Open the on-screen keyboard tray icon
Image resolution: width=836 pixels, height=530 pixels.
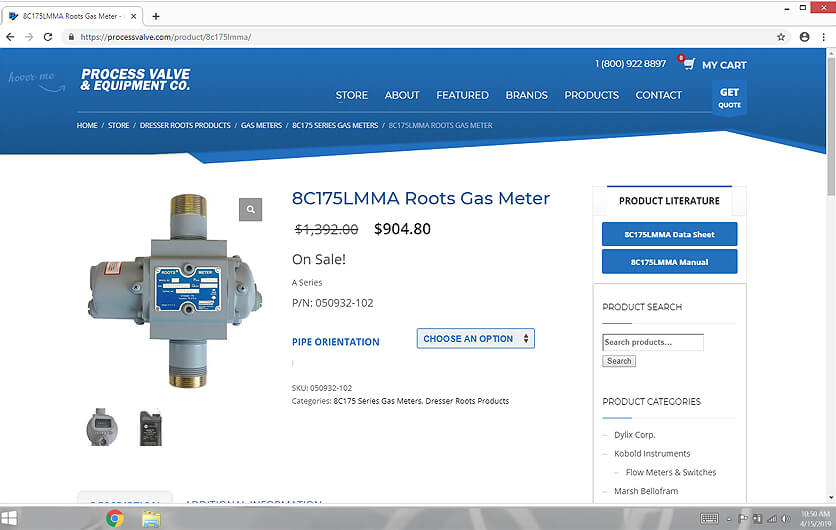(709, 518)
